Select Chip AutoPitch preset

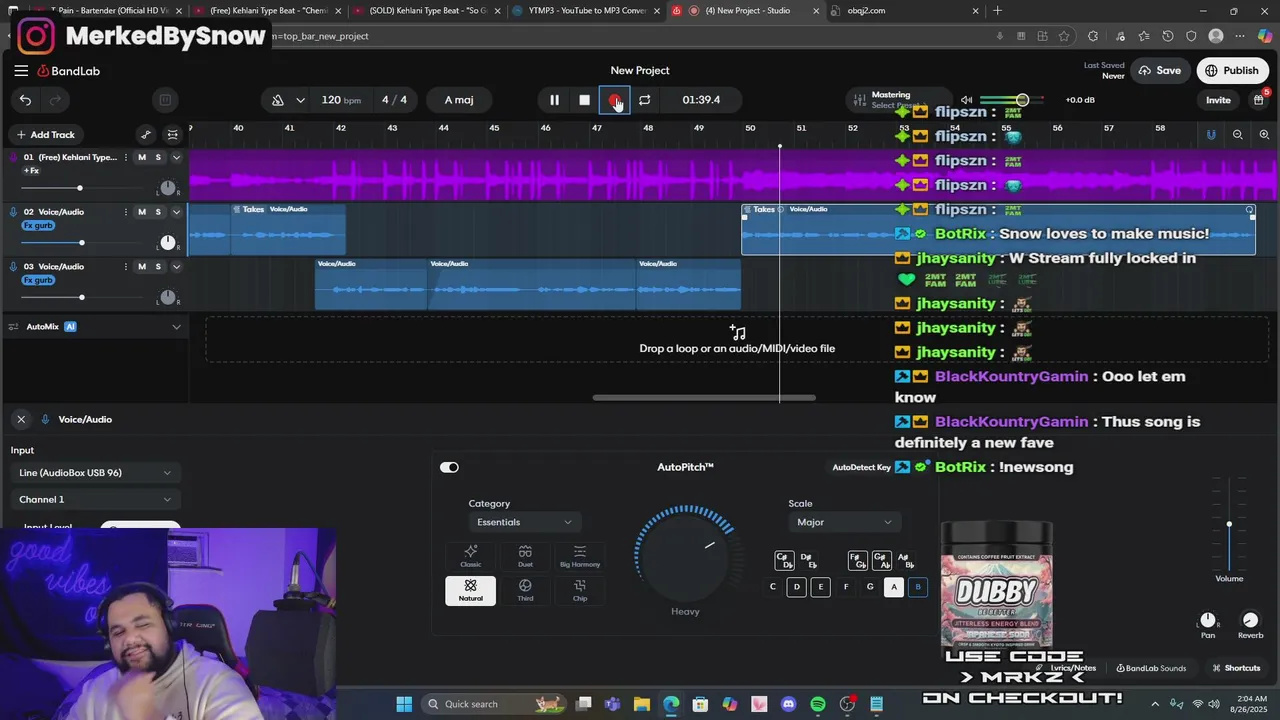pyautogui.click(x=580, y=590)
